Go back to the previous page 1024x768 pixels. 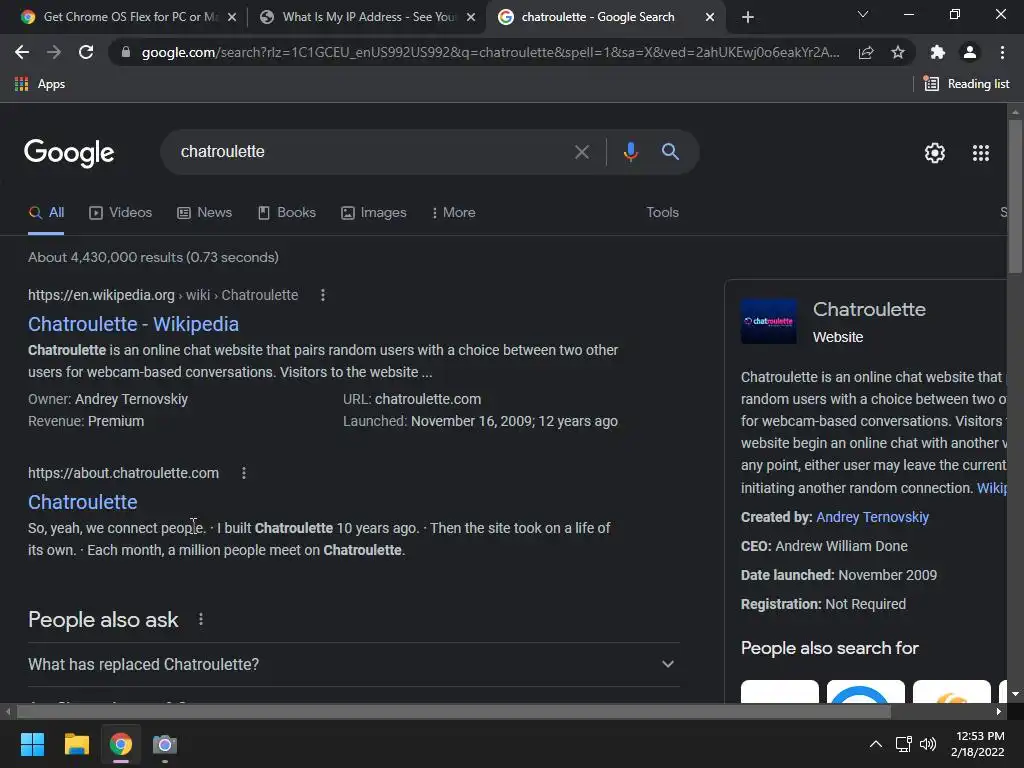[22, 52]
